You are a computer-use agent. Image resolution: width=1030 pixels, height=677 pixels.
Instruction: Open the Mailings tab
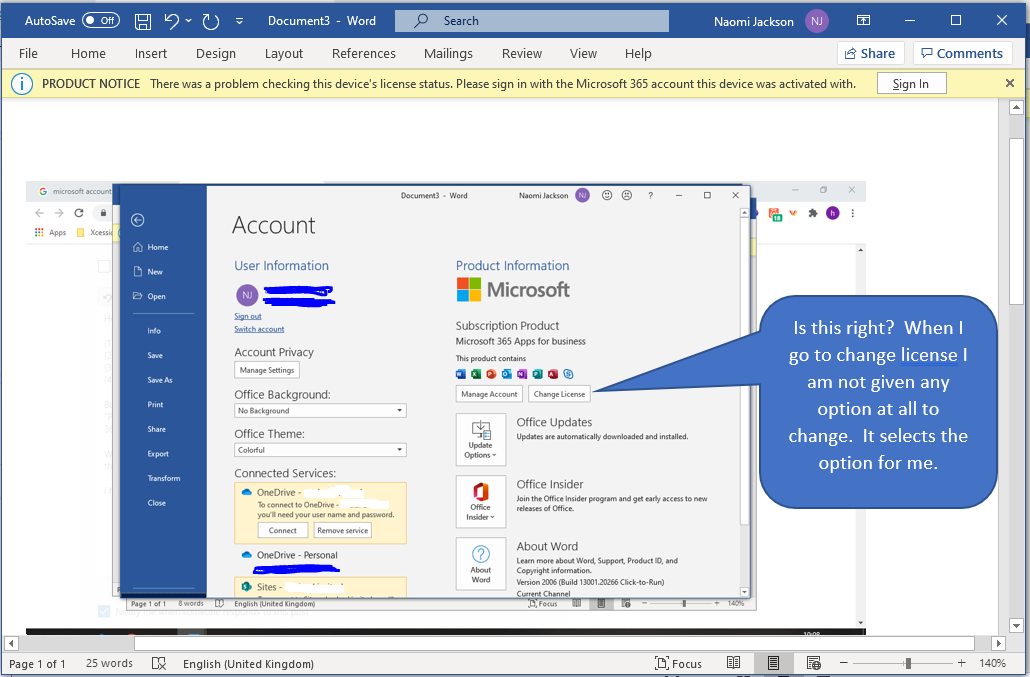point(448,53)
